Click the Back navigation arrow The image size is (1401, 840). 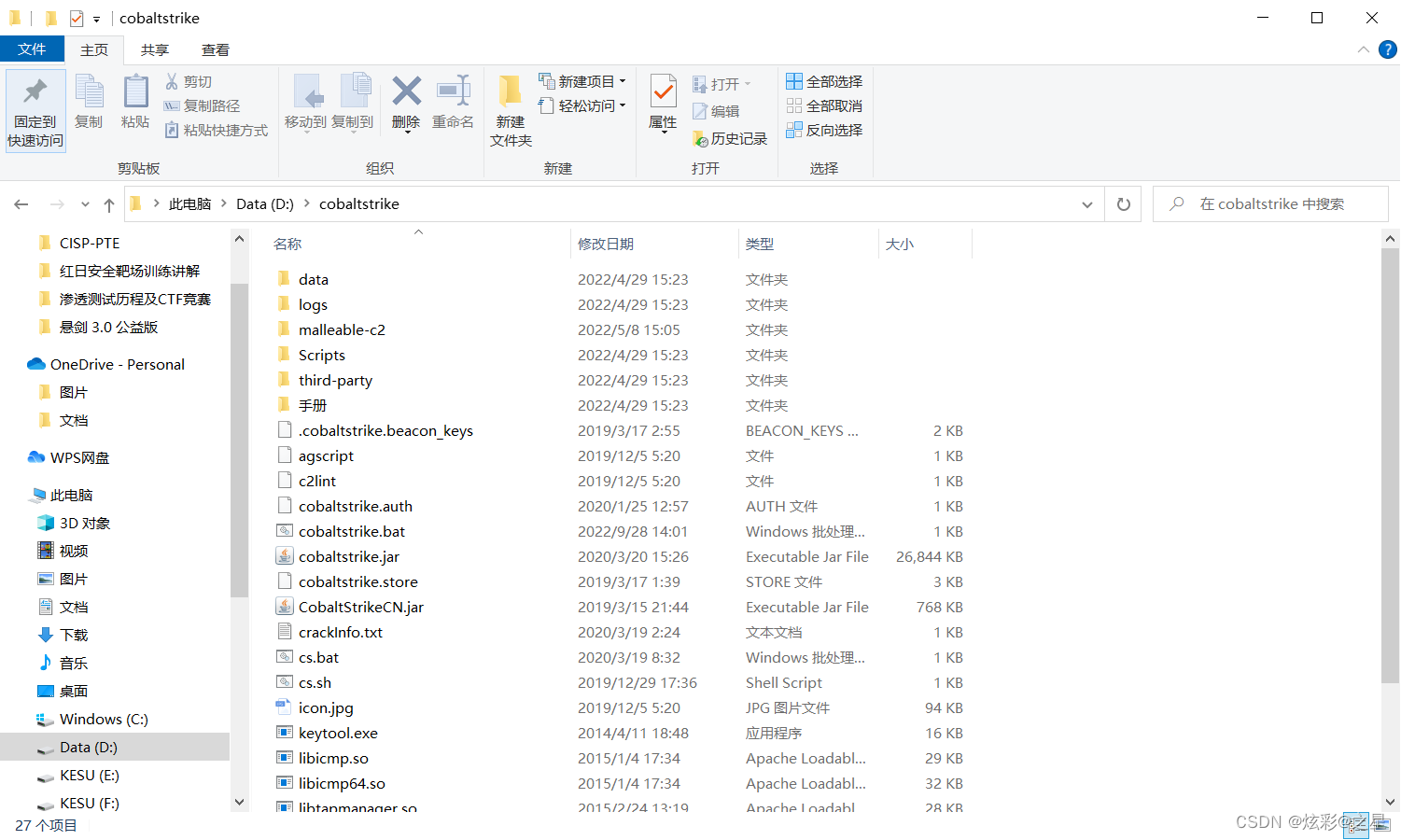(21, 204)
